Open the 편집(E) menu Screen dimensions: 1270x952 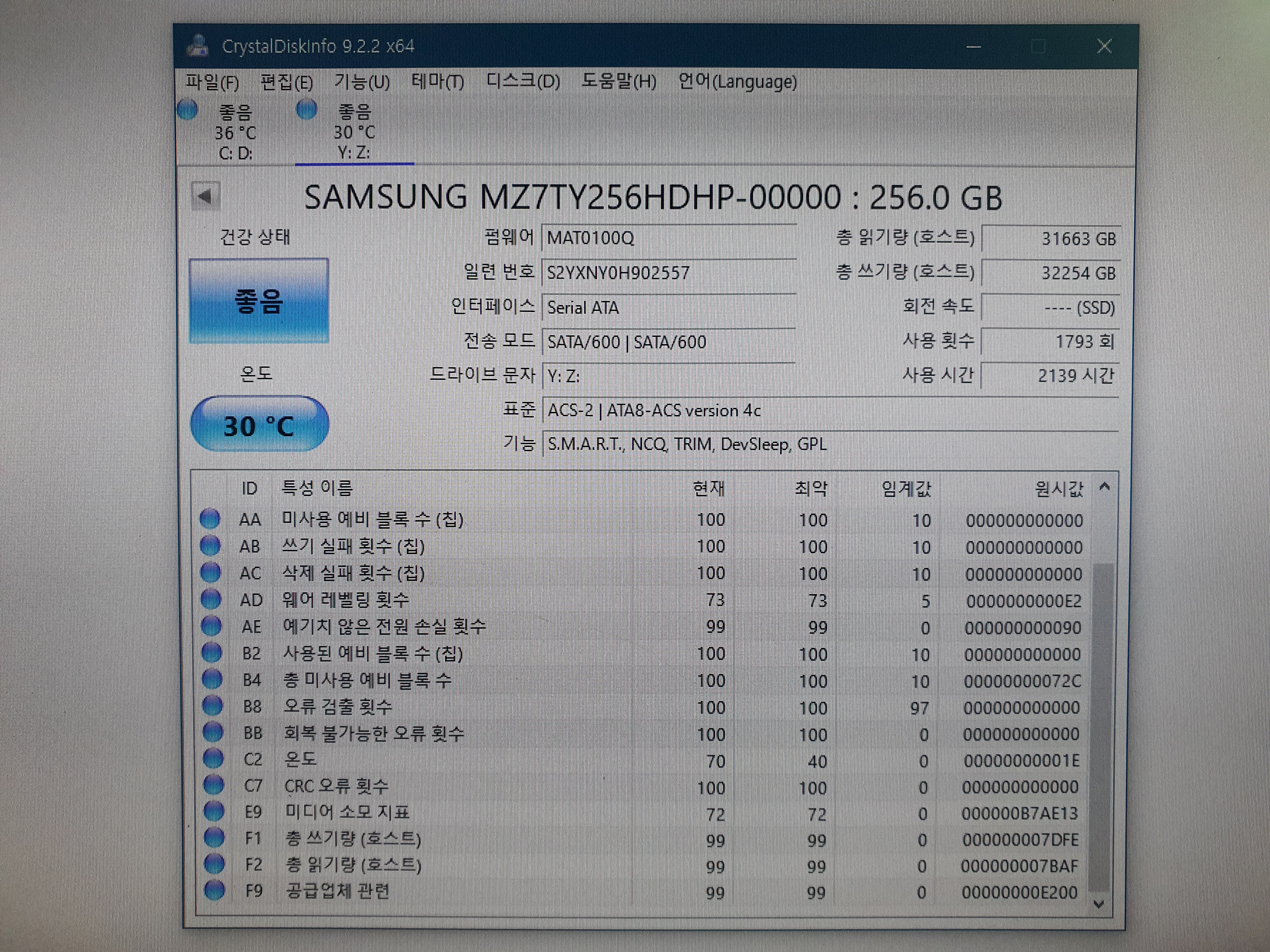[x=287, y=82]
